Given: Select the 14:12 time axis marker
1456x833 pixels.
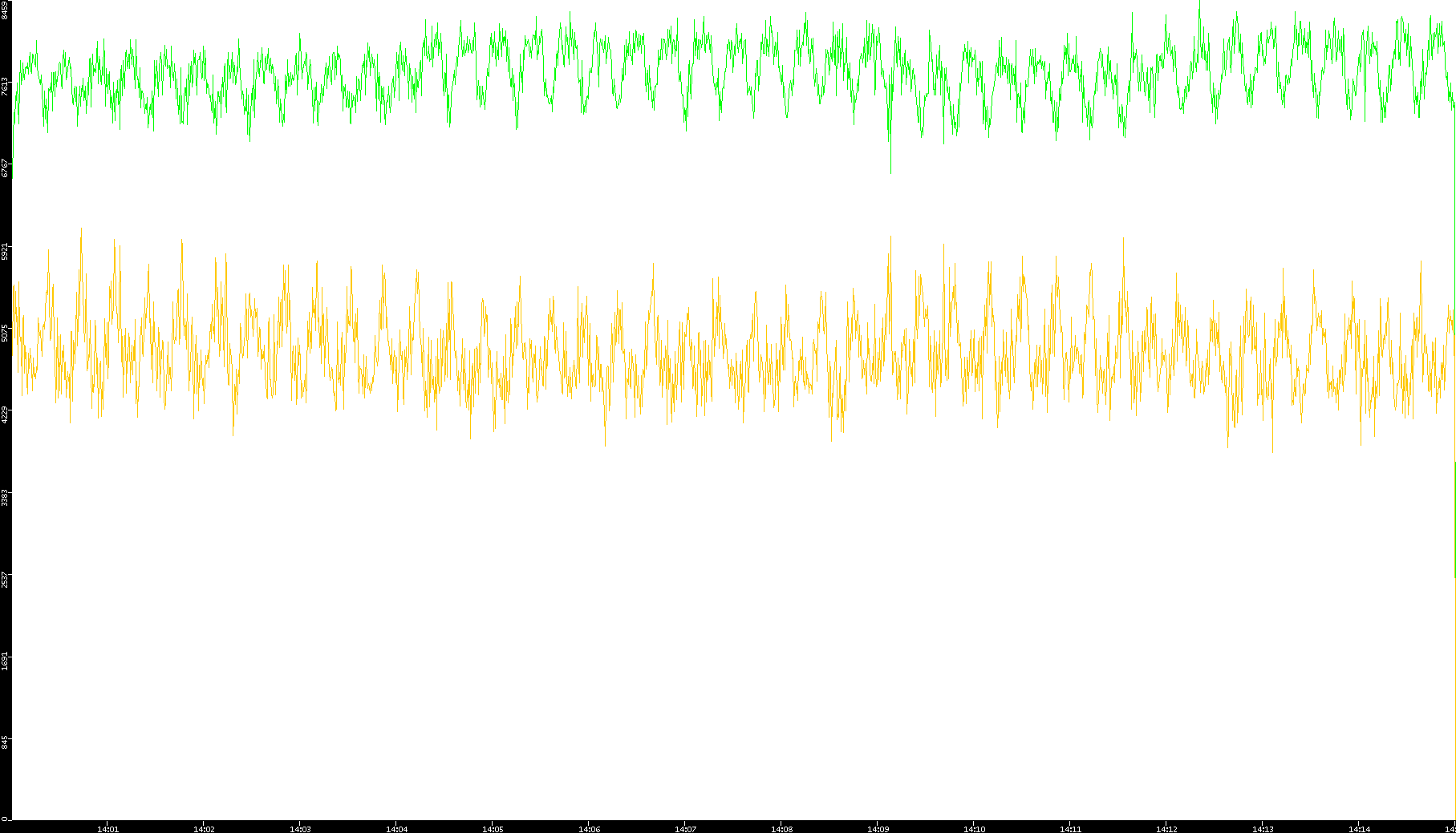Looking at the screenshot, I should pos(1166,829).
